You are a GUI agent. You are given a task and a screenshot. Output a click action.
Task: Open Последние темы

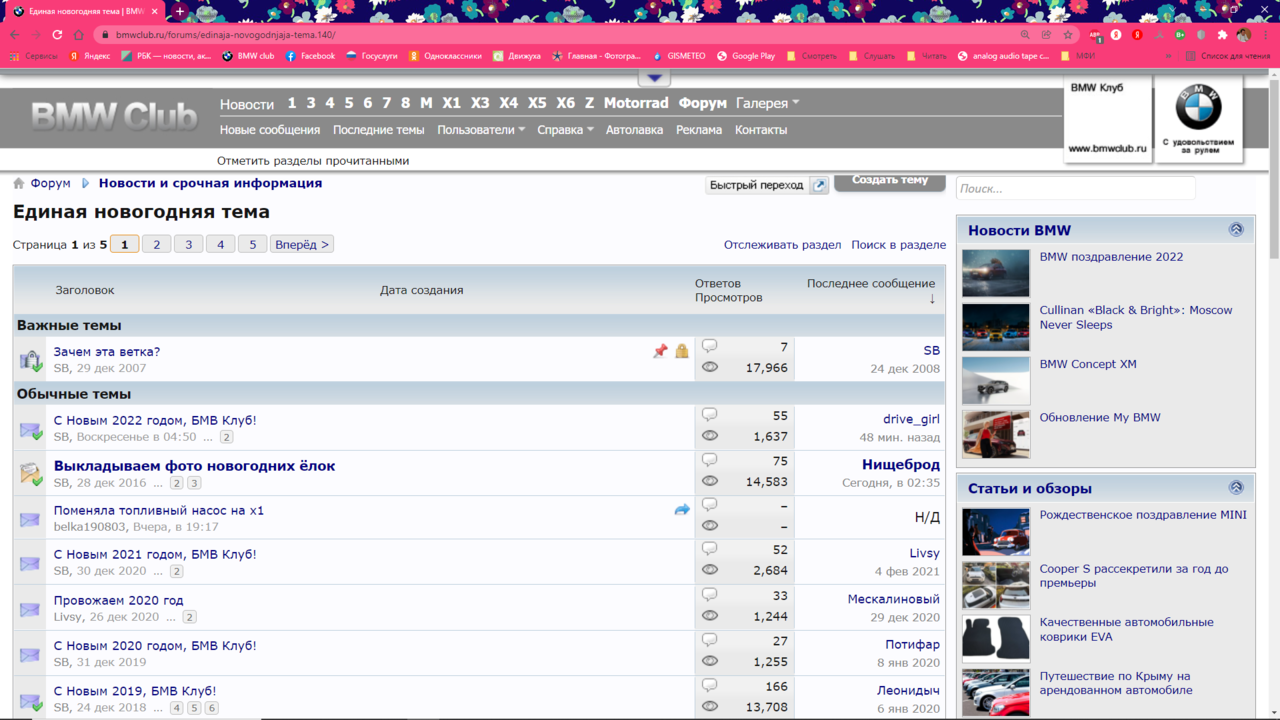(378, 130)
